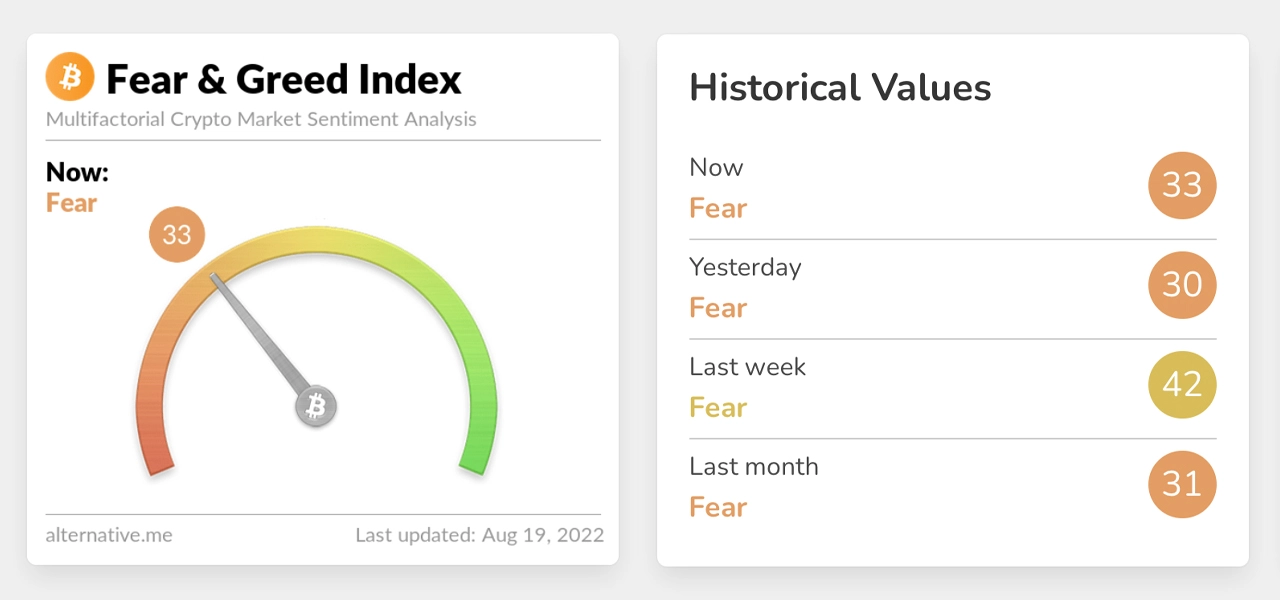
Task: Click the green extreme greed end of gauge
Action: 477,445
